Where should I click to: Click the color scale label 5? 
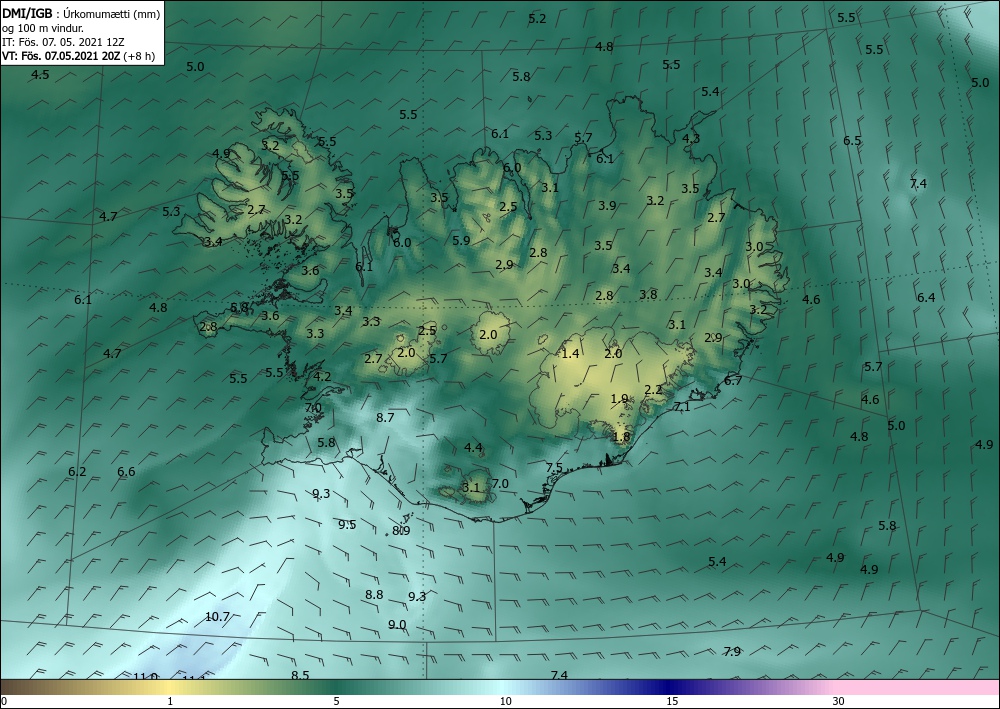point(336,701)
